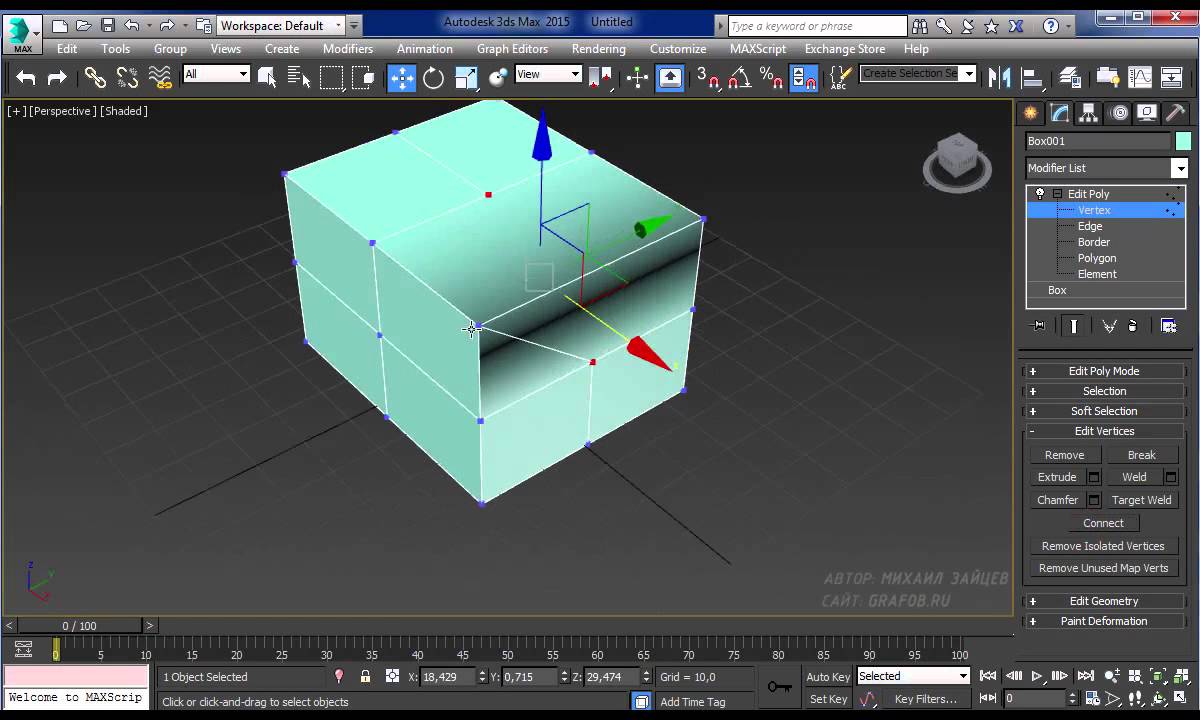1200x720 pixels.
Task: Activate the Select and Move tool
Action: (x=402, y=77)
